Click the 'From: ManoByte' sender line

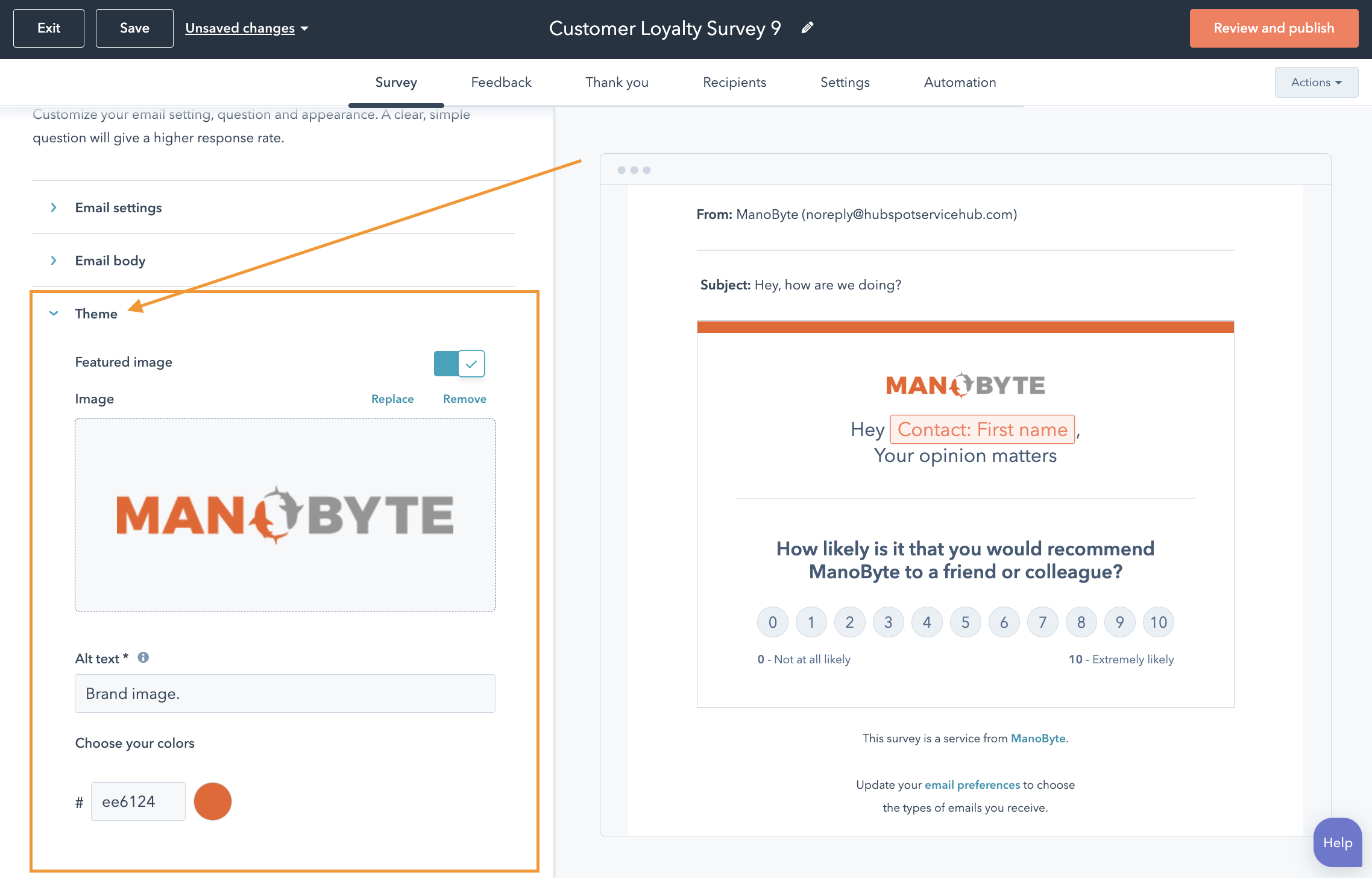point(857,214)
